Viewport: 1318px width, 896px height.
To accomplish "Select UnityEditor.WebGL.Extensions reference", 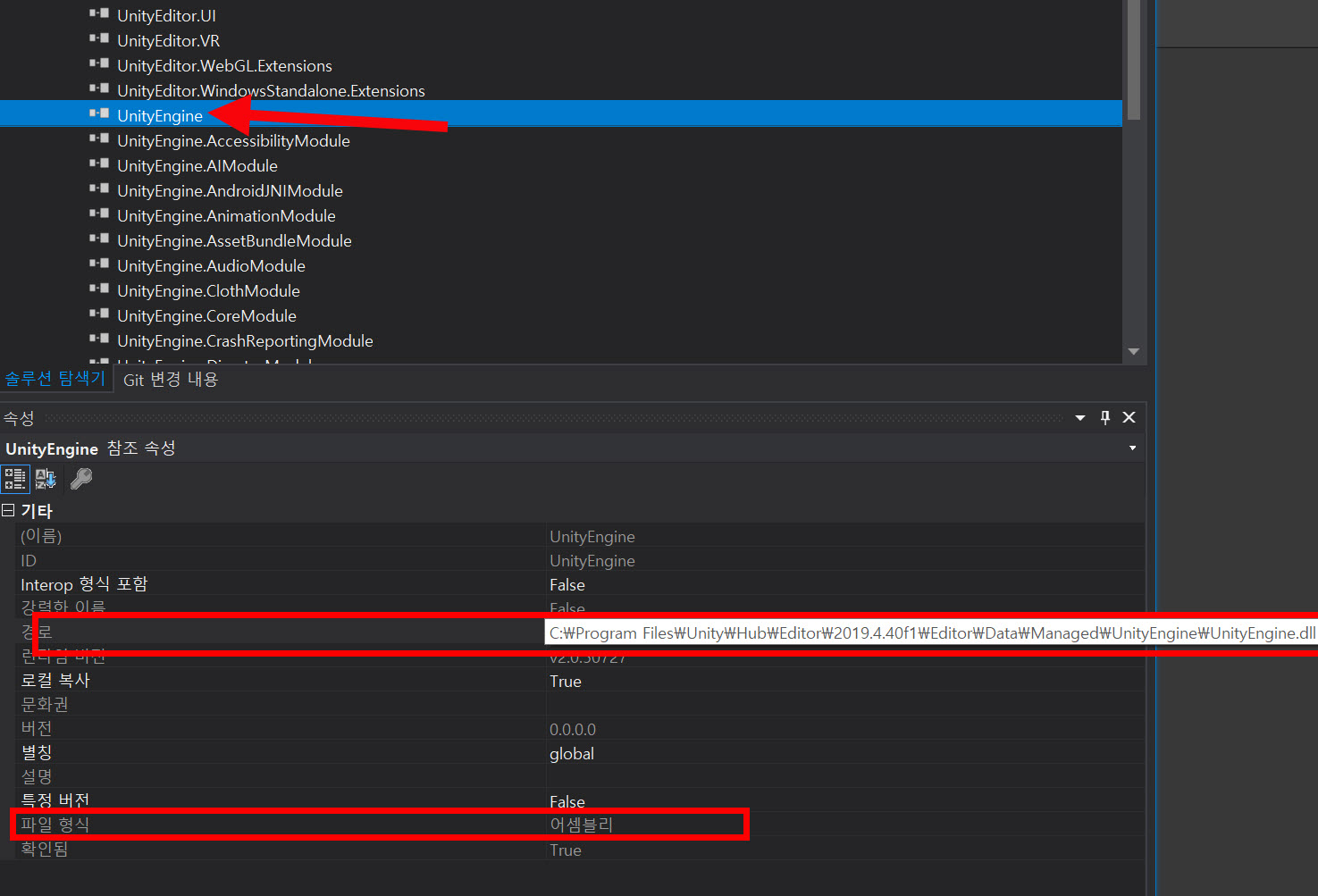I will (x=224, y=65).
